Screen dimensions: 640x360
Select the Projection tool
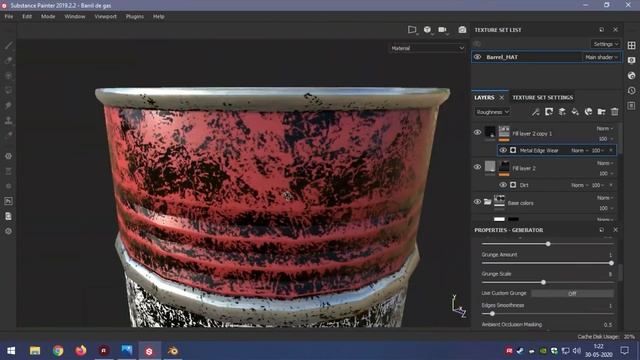(9, 76)
